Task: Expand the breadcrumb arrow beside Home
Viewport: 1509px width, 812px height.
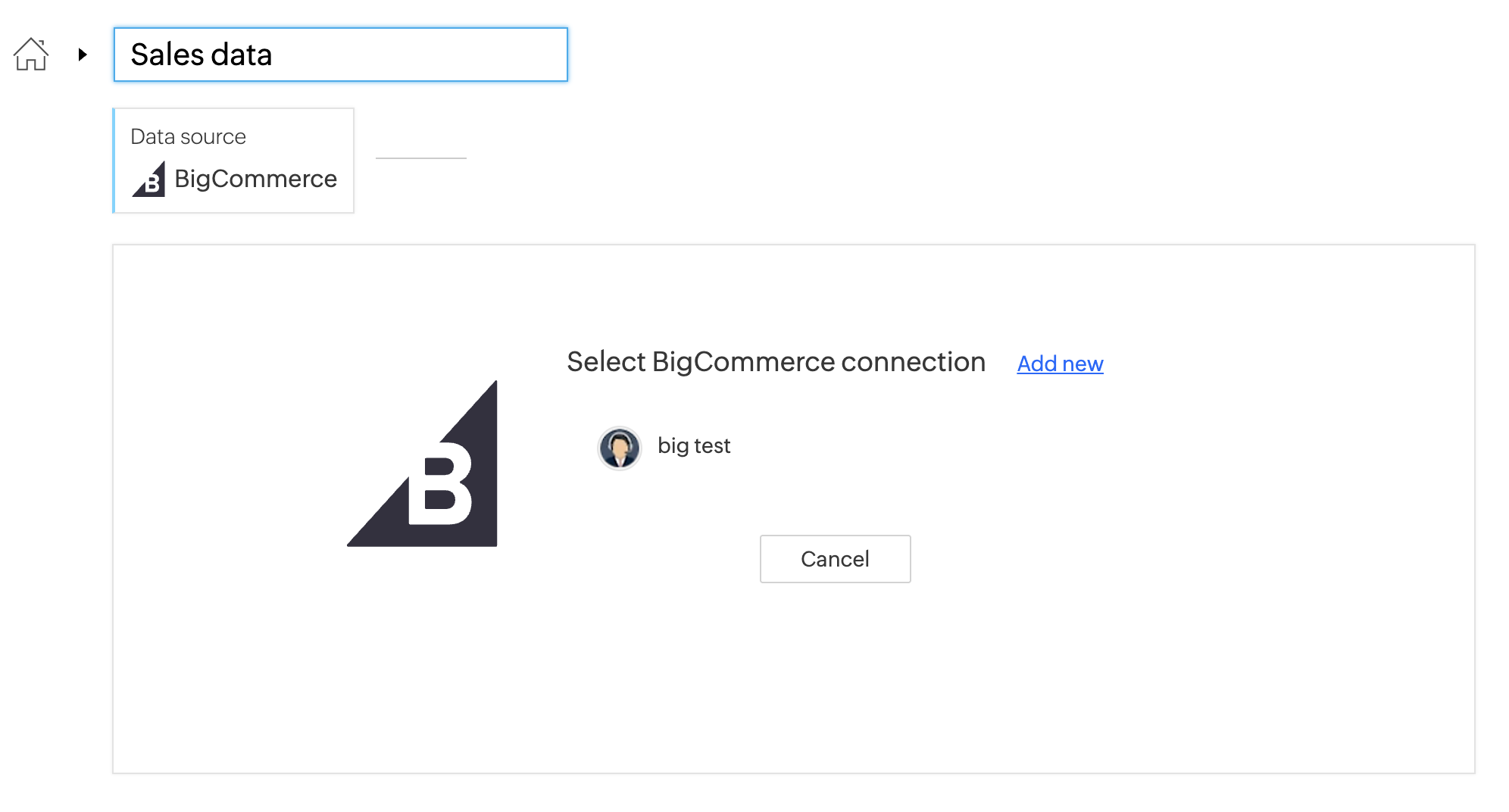Action: [83, 55]
